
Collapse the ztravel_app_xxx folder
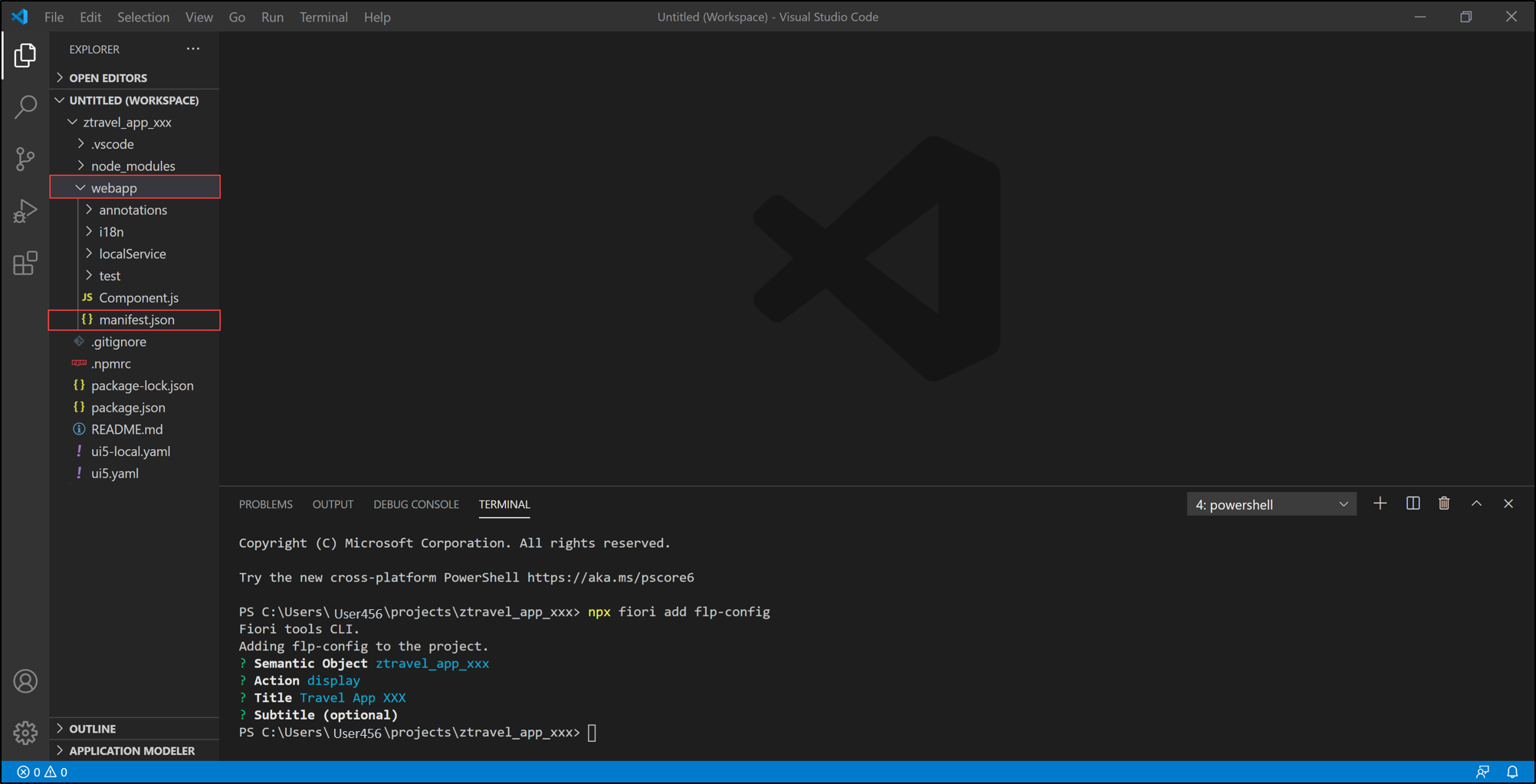(134, 123)
